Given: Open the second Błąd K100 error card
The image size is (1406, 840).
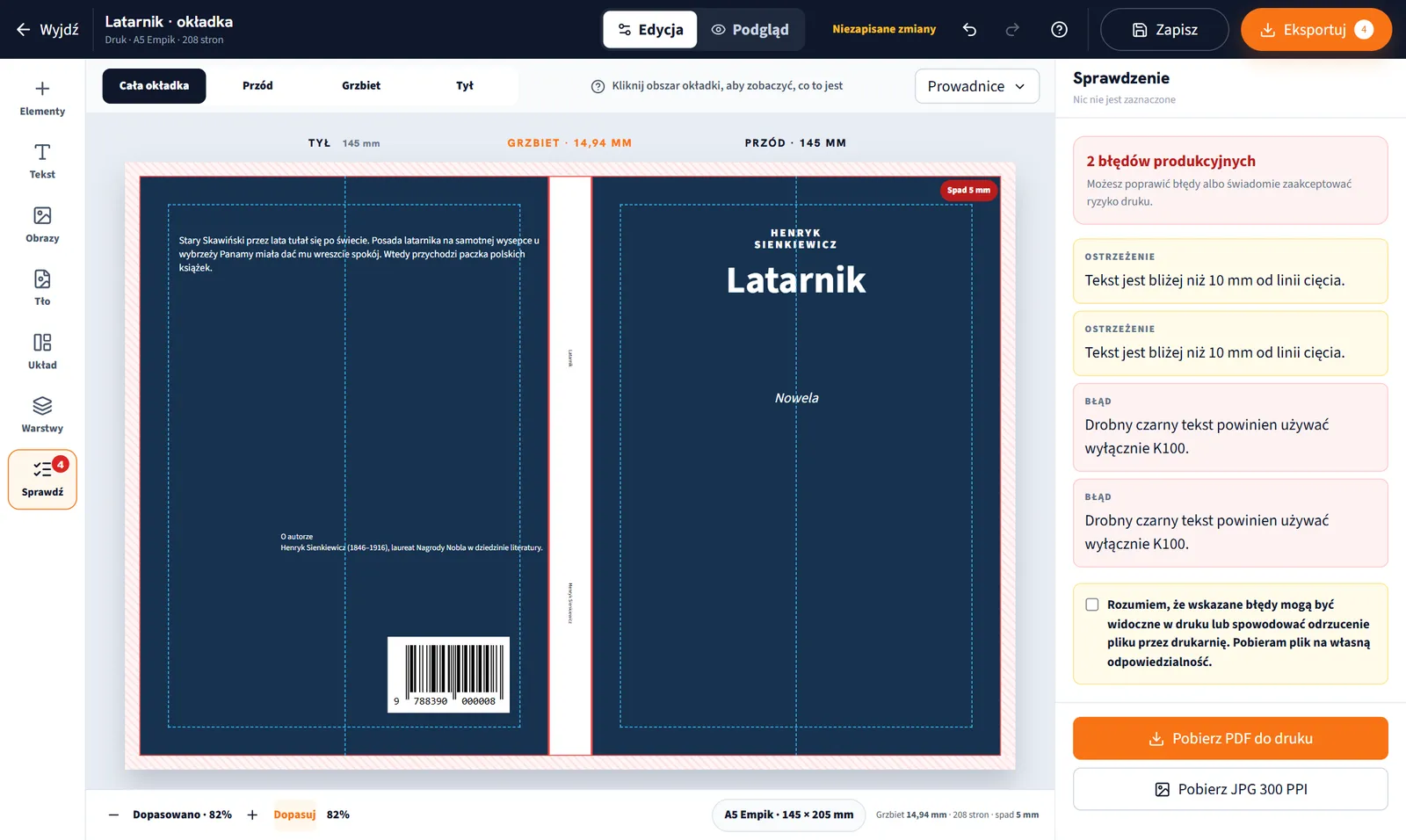Looking at the screenshot, I should (x=1230, y=523).
